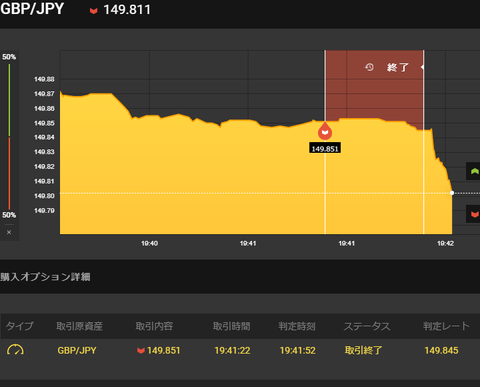Click the white current-price dot on chart
This screenshot has width=480, height=387.
pos(452,193)
